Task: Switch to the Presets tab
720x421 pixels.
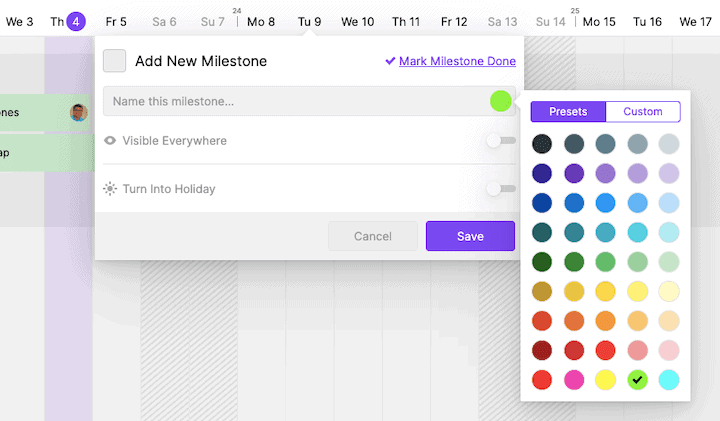Action: click(568, 112)
